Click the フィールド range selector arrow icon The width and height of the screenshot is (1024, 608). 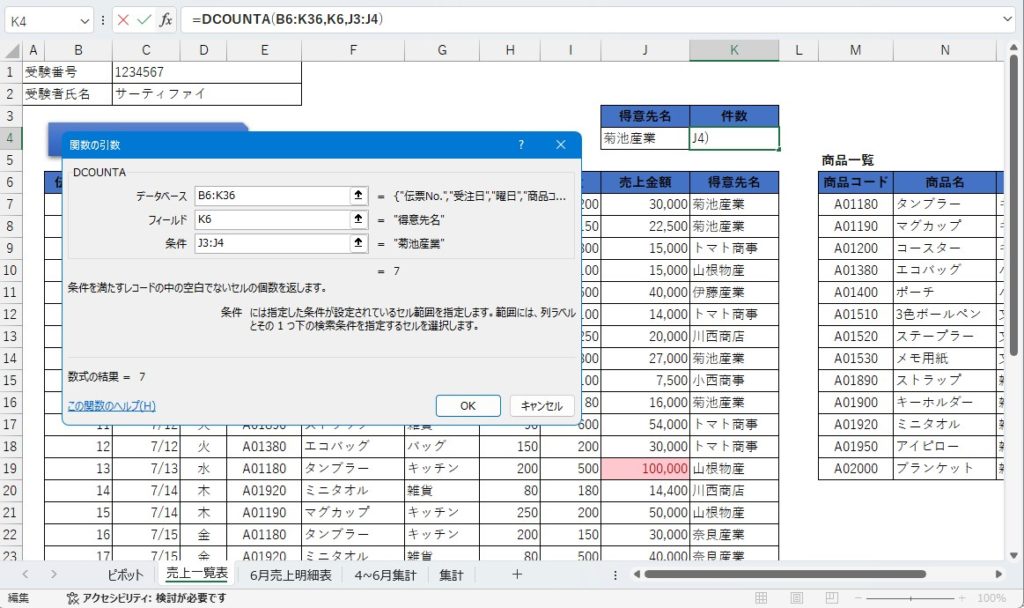[x=358, y=219]
